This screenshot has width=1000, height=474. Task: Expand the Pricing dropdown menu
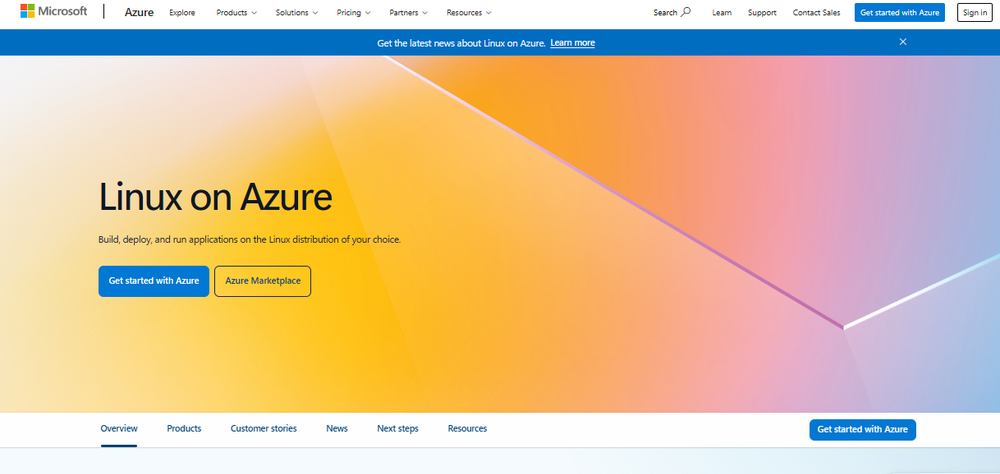pyautogui.click(x=353, y=13)
